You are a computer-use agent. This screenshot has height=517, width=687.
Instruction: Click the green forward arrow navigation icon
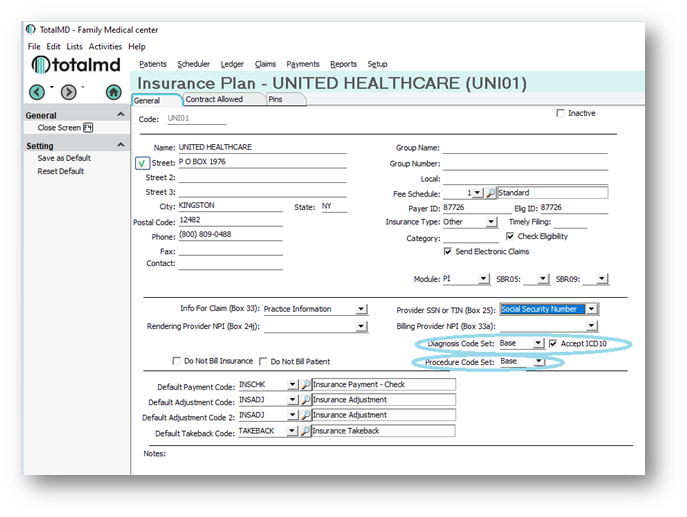click(68, 92)
